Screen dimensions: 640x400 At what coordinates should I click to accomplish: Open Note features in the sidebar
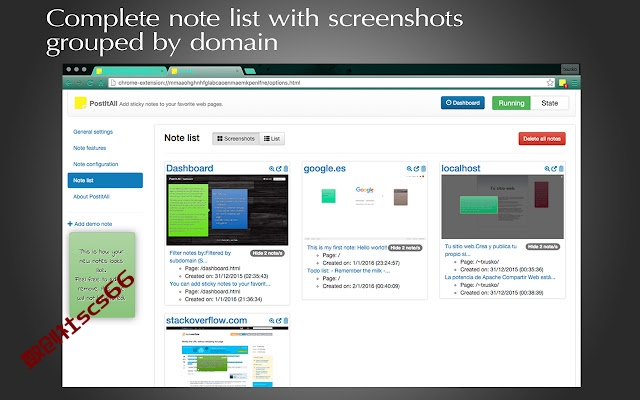[x=89, y=148]
